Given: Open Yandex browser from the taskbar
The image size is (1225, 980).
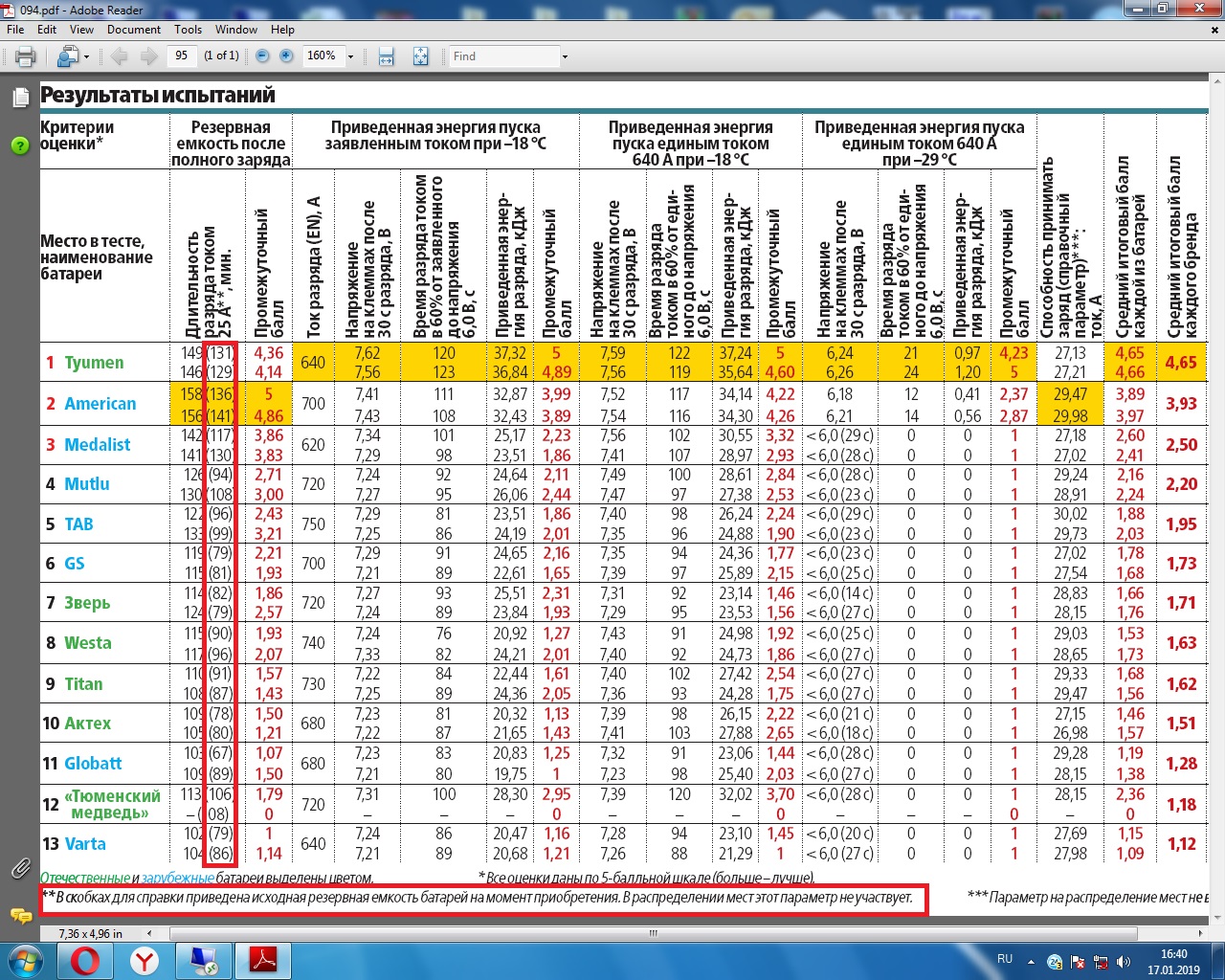Looking at the screenshot, I should click(145, 961).
